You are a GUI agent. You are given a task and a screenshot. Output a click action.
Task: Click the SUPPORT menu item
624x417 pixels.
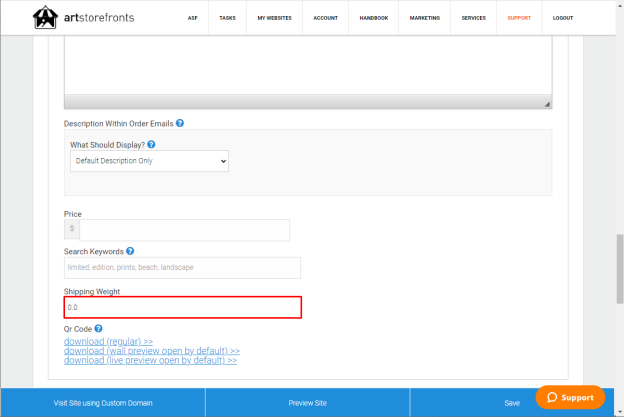coord(519,18)
